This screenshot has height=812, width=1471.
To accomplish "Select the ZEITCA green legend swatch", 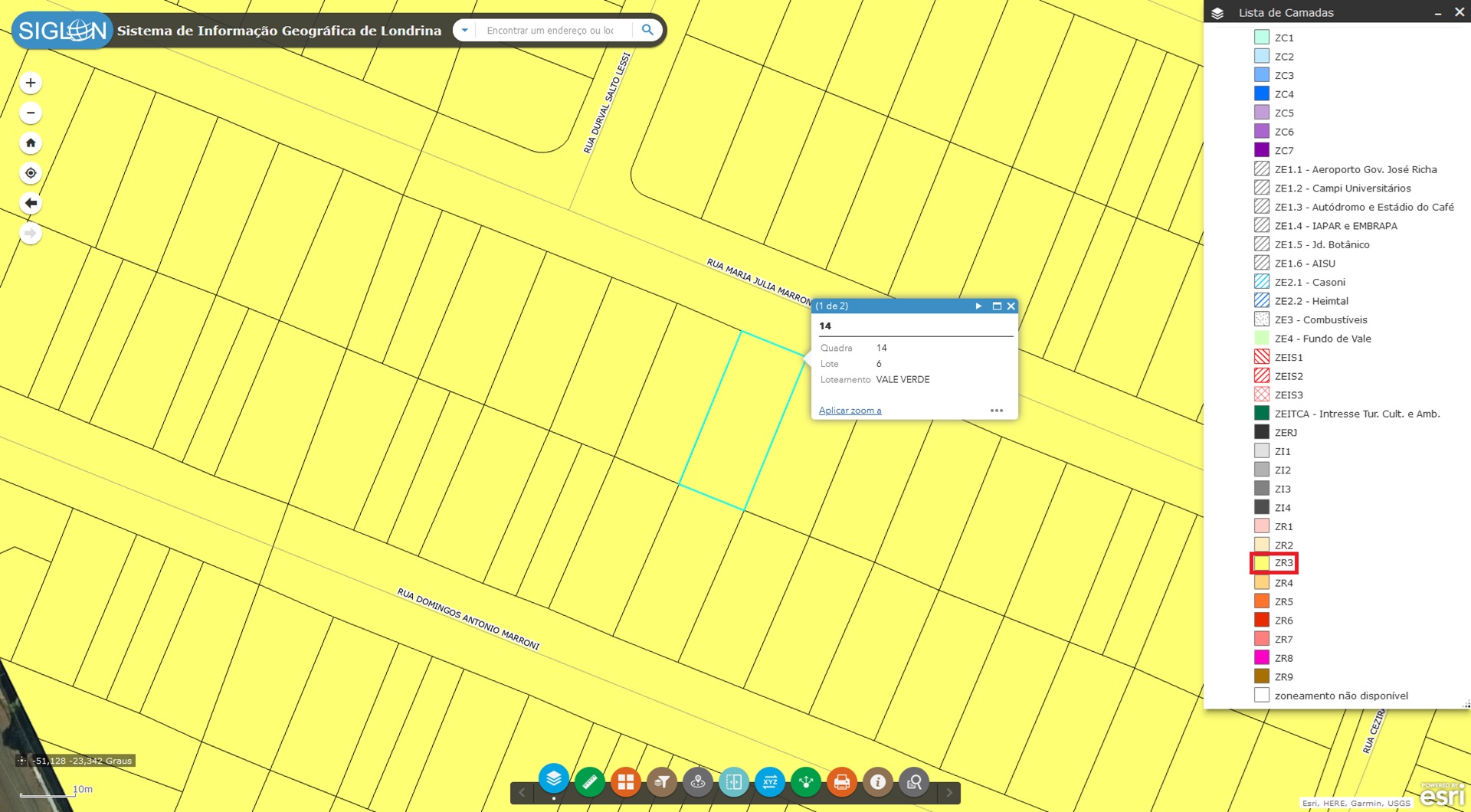I will pyautogui.click(x=1261, y=413).
